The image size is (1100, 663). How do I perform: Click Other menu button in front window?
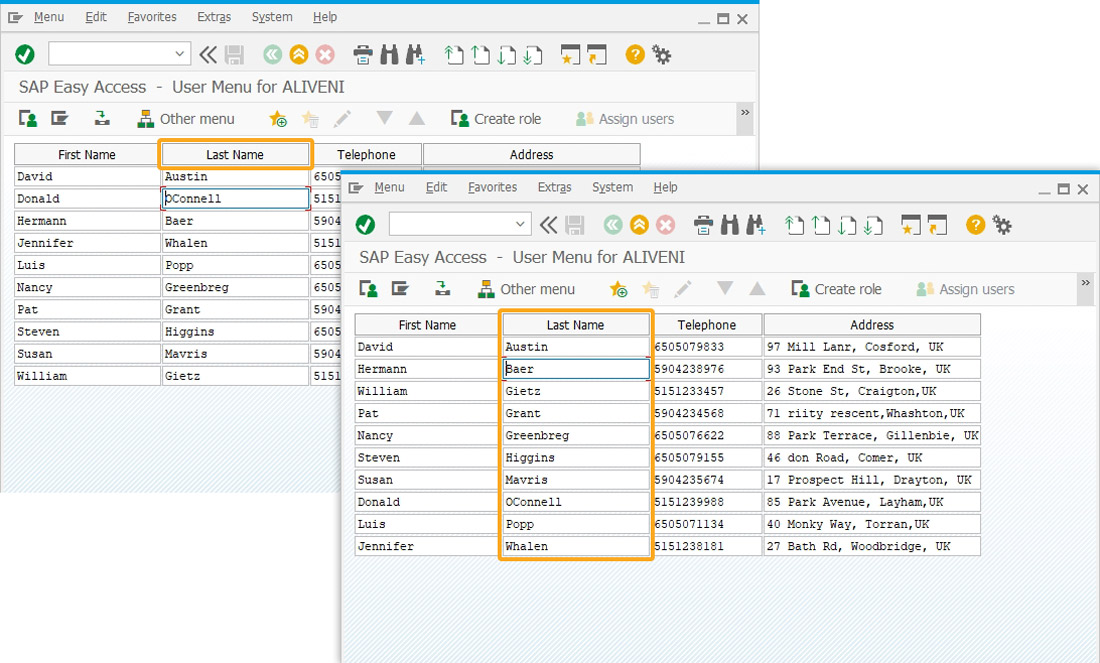[526, 289]
